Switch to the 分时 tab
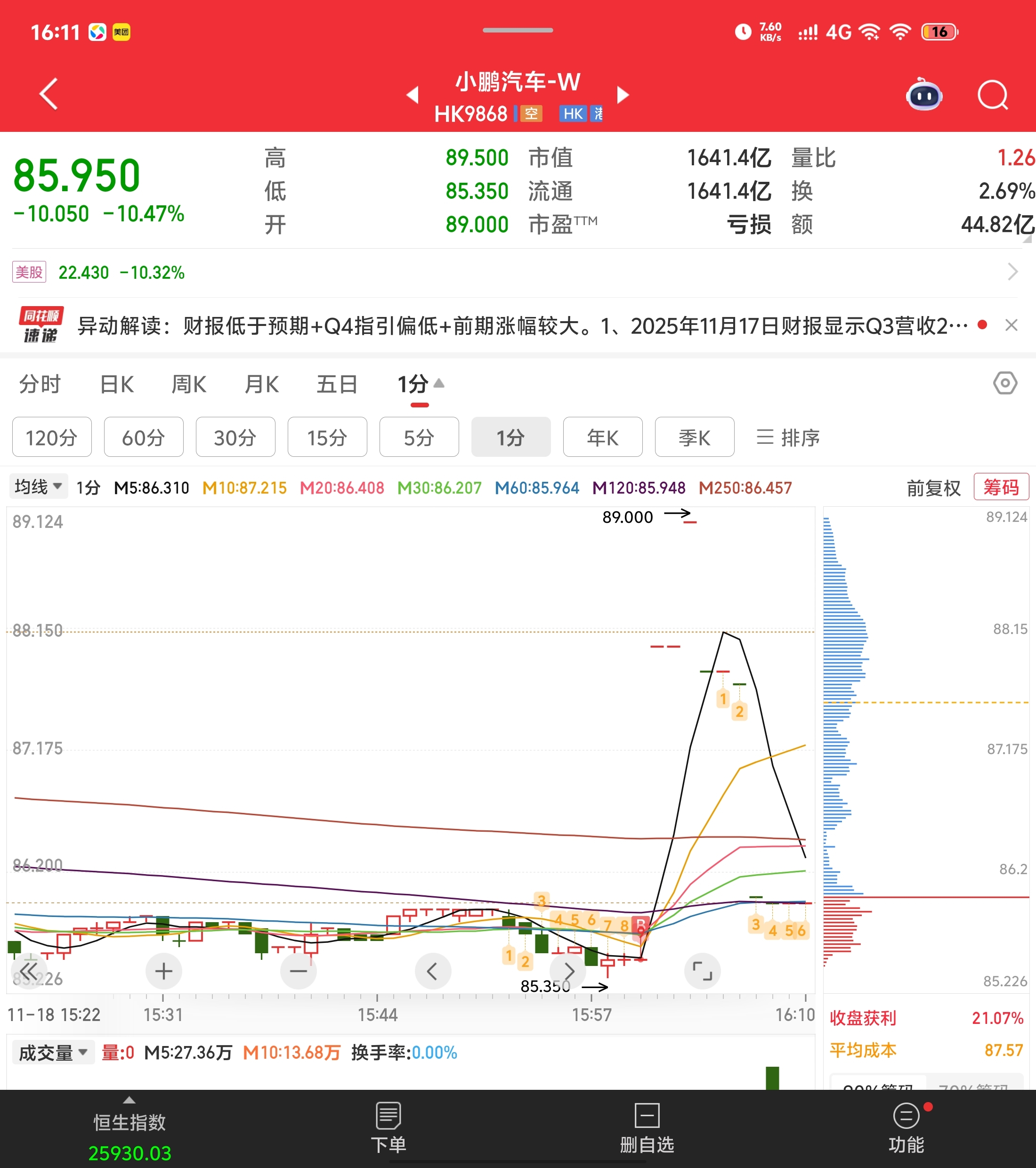Viewport: 1036px width, 1168px height. [40, 385]
